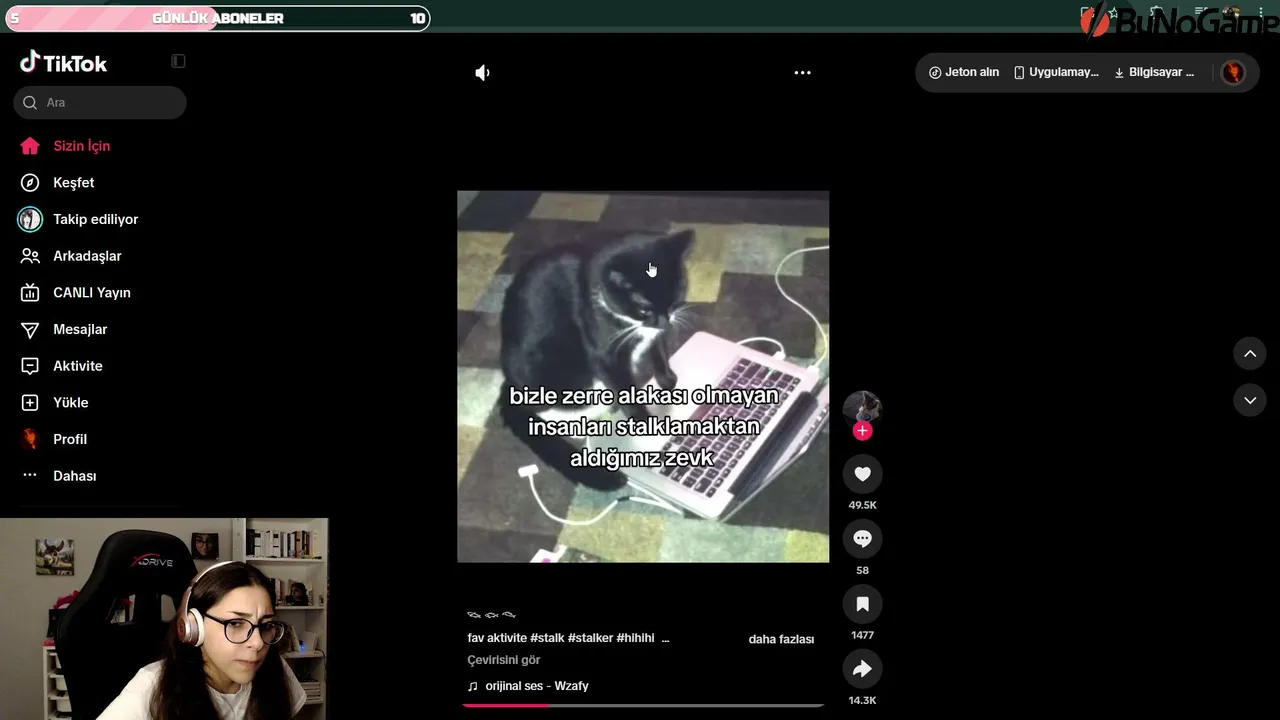Share the video with arrow icon
The height and width of the screenshot is (720, 1280).
[862, 669]
